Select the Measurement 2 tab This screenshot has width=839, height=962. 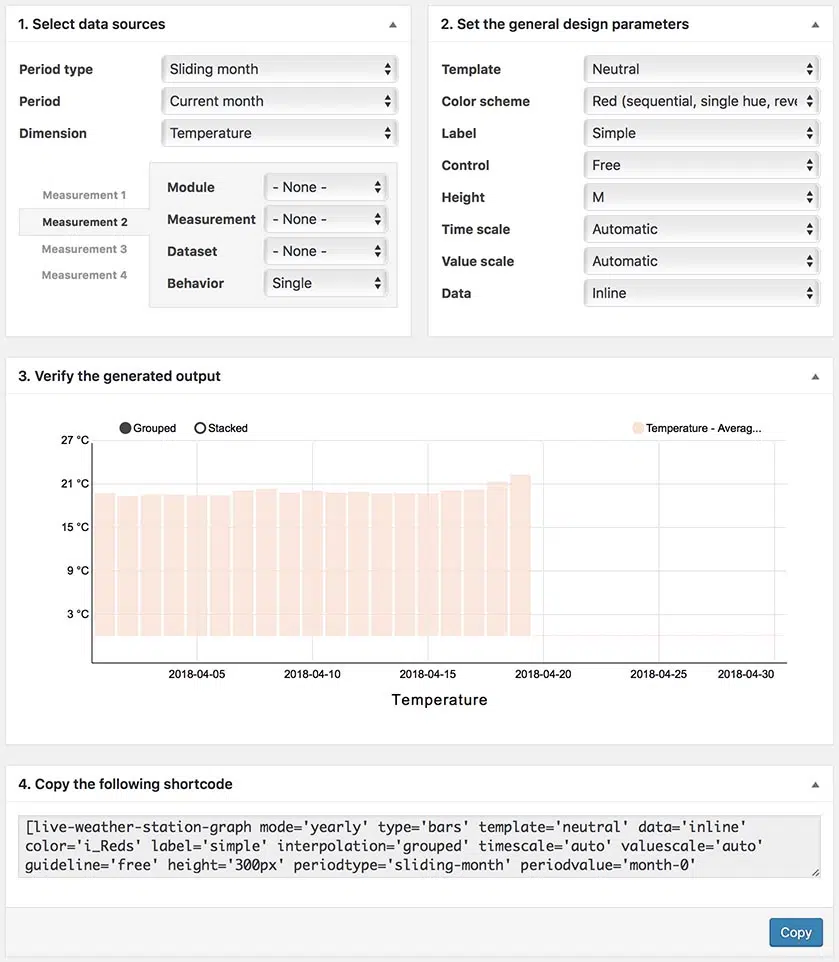click(x=85, y=222)
